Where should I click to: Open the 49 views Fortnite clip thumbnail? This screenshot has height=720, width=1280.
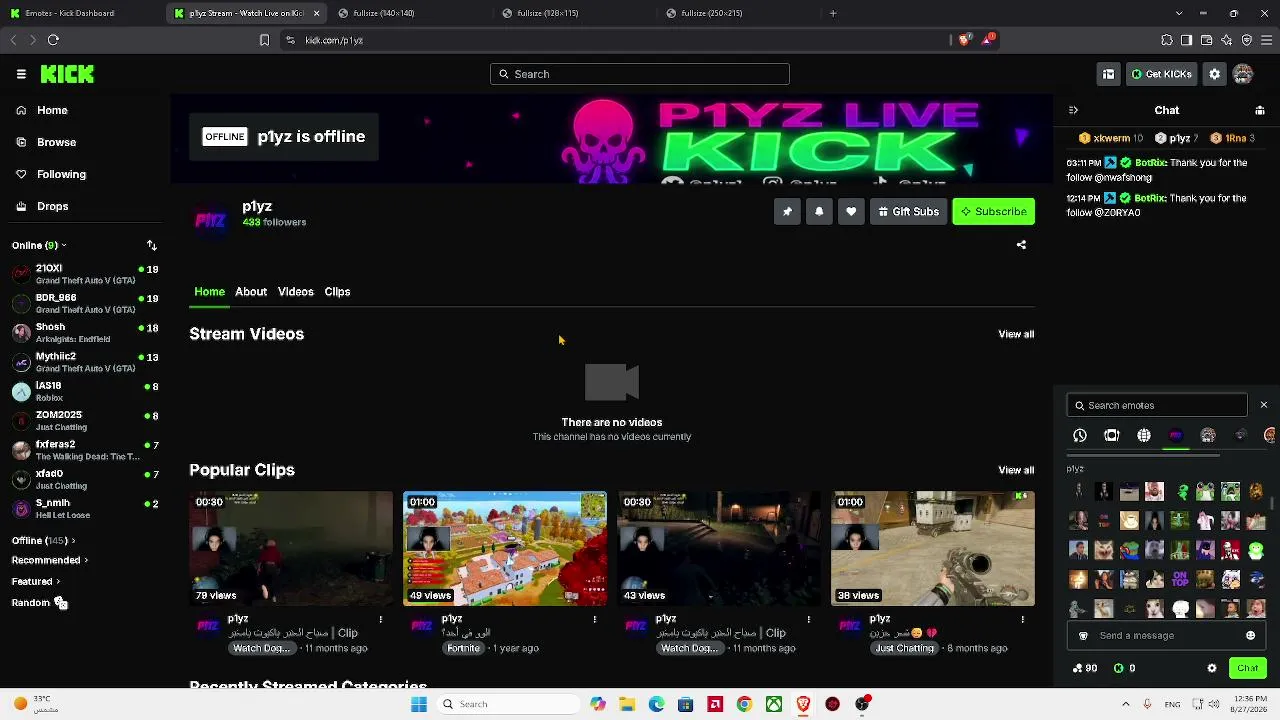(505, 548)
